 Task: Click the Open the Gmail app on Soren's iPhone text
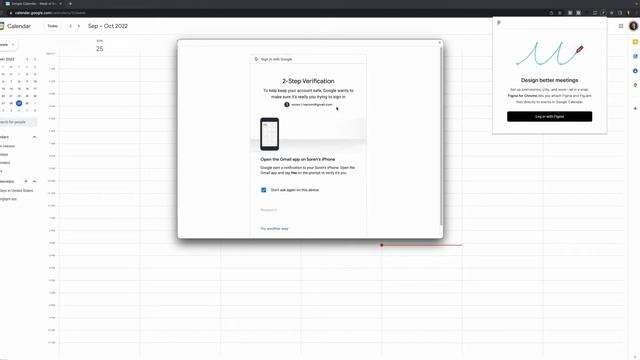pyautogui.click(x=298, y=159)
